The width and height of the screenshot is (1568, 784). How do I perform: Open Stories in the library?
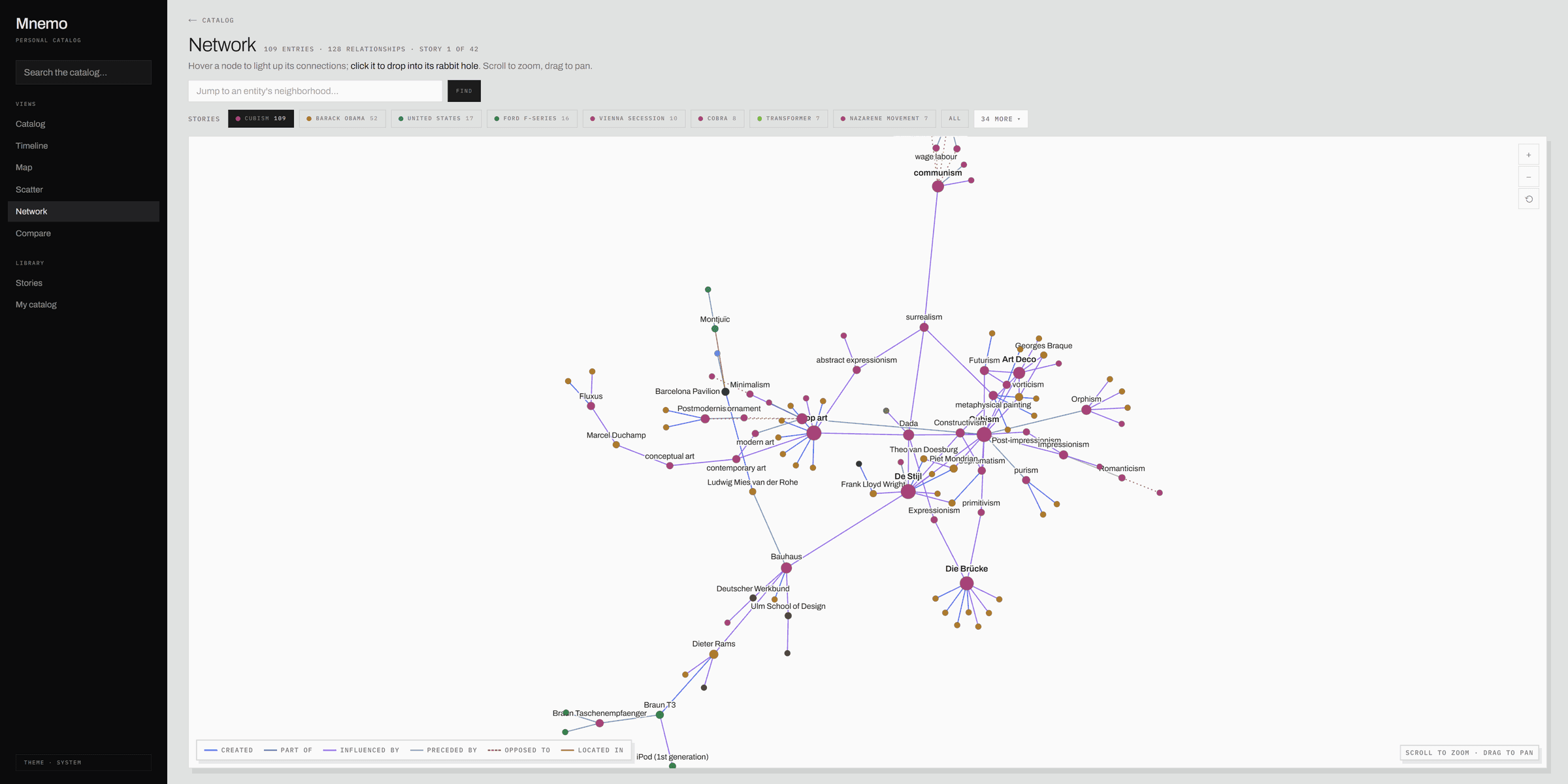pyautogui.click(x=84, y=283)
